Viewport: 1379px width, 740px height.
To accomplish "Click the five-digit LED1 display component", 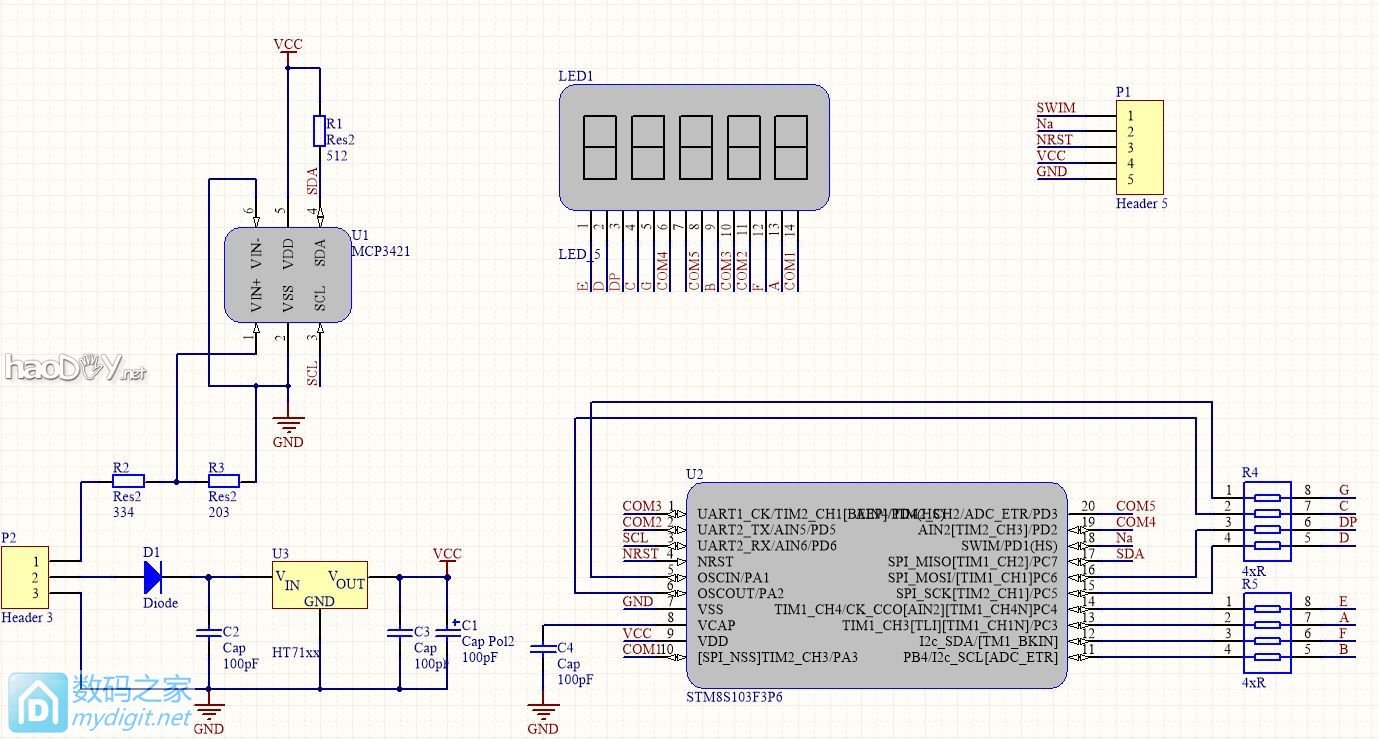I will pyautogui.click(x=693, y=146).
